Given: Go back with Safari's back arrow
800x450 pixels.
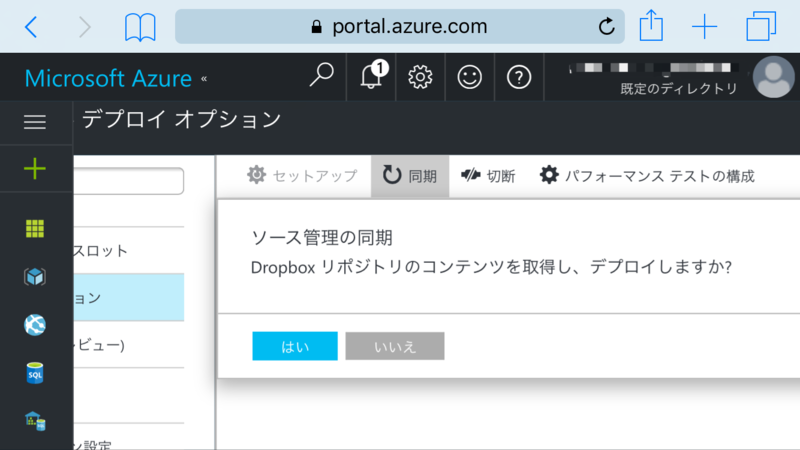Looking at the screenshot, I should tap(31, 27).
